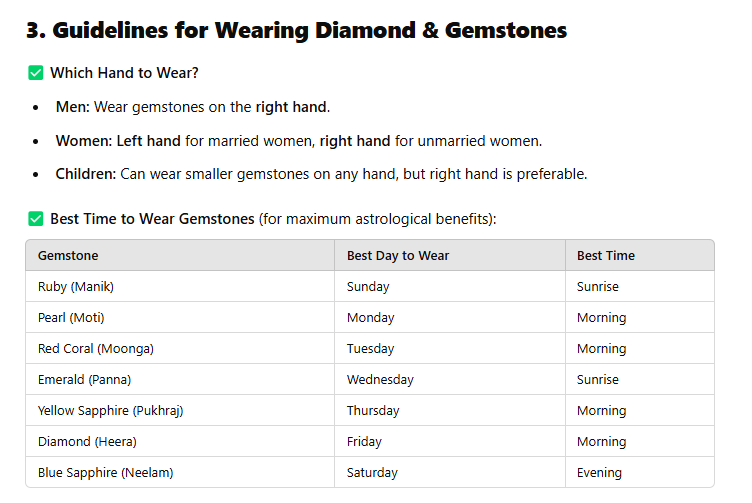Select the Red Coral (Moonga) cell
The width and height of the screenshot is (752, 503).
180,349
